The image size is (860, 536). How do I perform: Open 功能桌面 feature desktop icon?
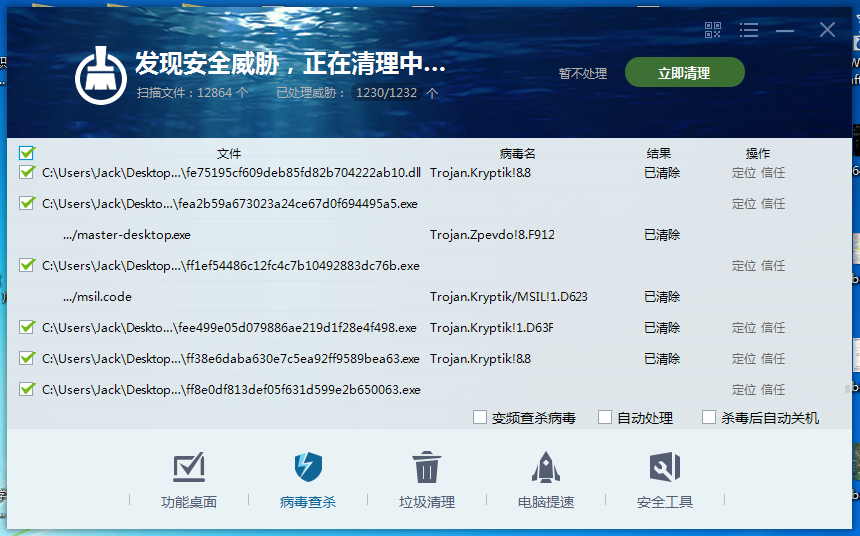[x=189, y=467]
